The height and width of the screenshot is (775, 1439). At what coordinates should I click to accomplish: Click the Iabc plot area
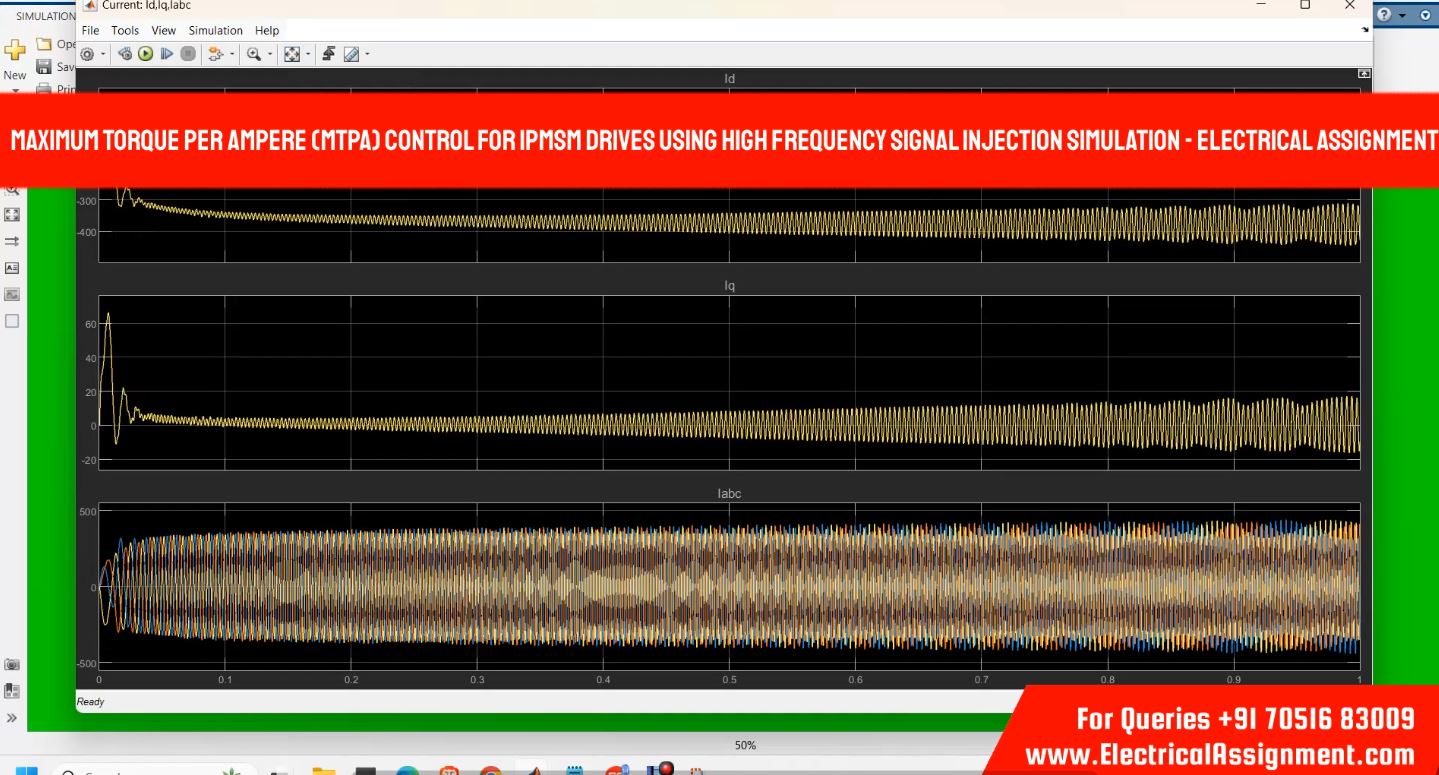click(x=729, y=587)
